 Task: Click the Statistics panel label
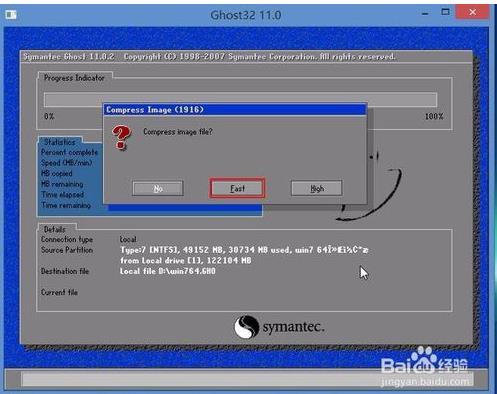[60, 142]
